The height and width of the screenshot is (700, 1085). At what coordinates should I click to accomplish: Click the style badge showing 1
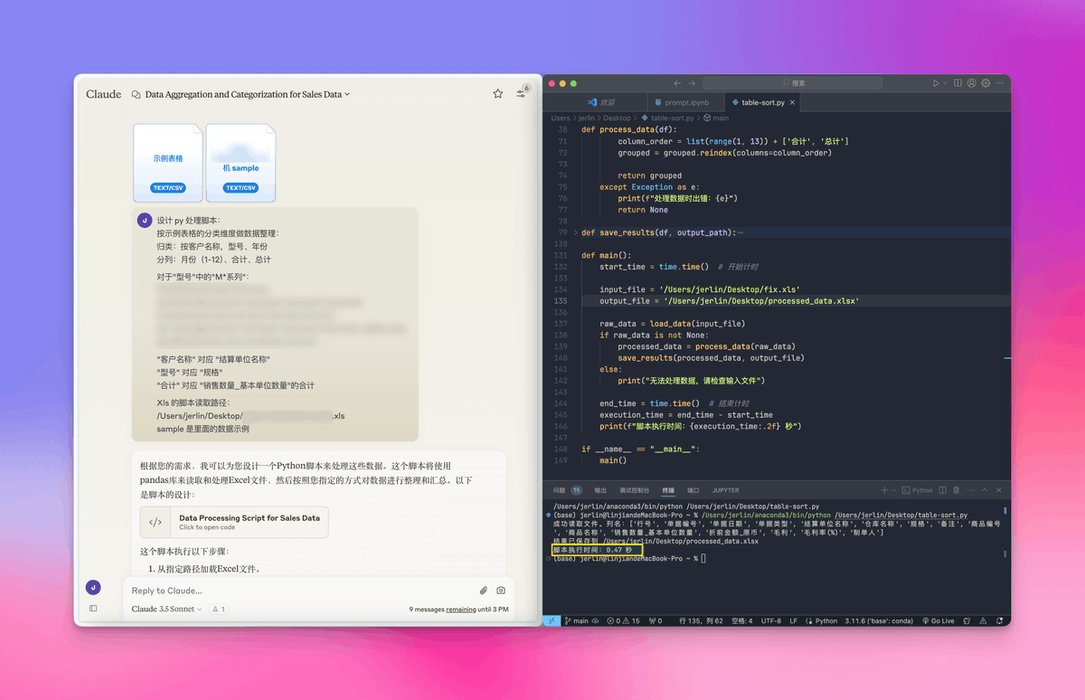click(x=219, y=609)
